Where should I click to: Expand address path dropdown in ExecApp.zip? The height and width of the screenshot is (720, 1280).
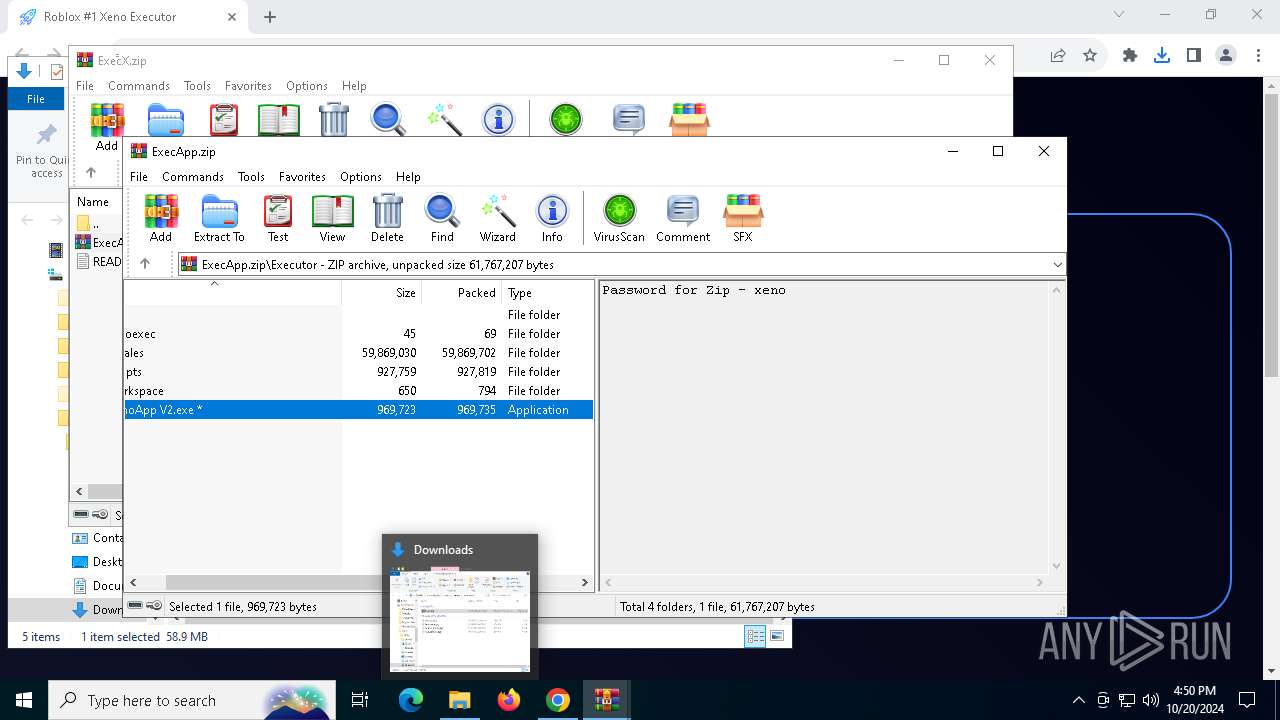(x=1057, y=264)
